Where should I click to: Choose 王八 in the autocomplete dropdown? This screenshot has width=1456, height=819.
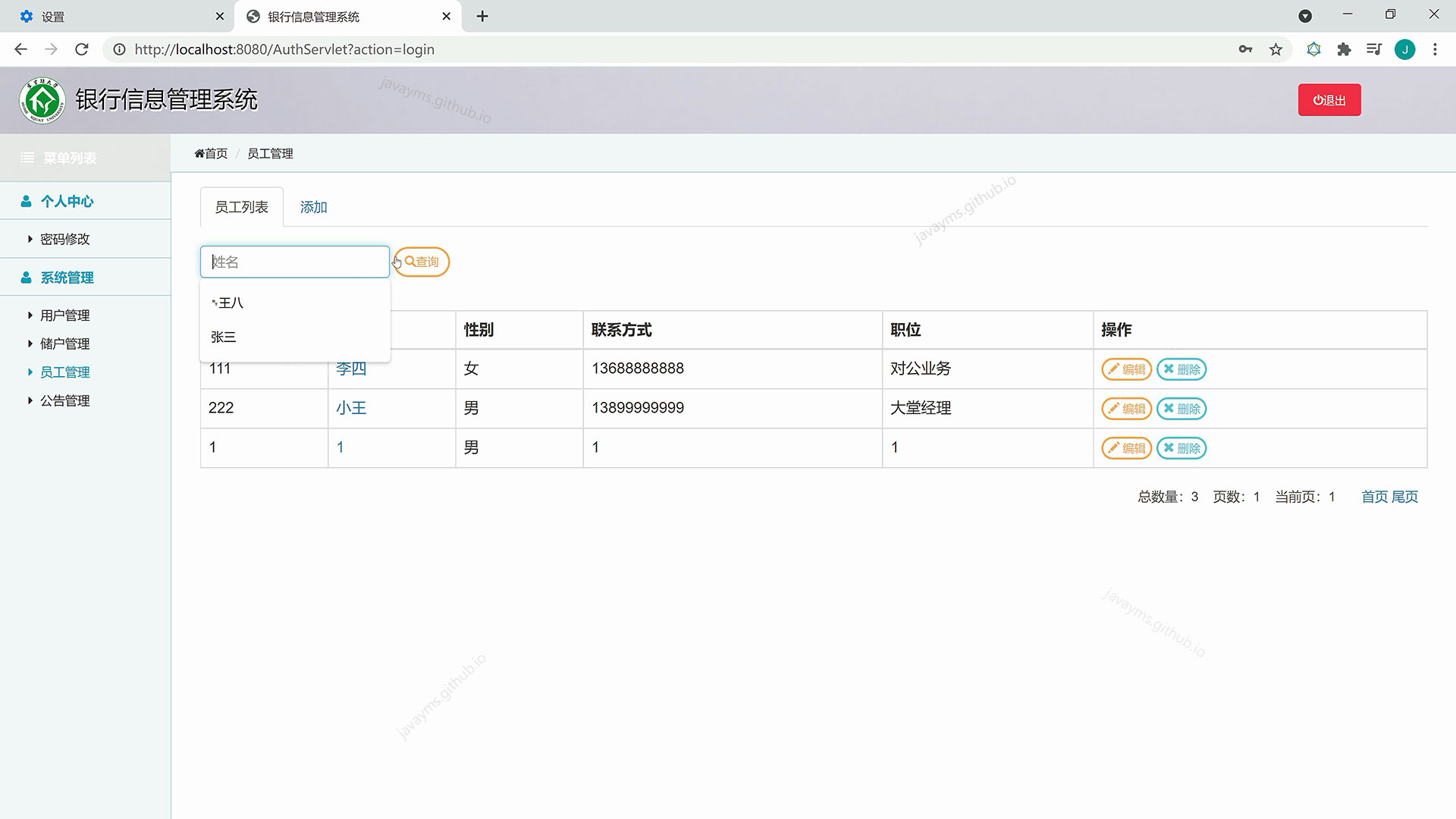coord(230,303)
